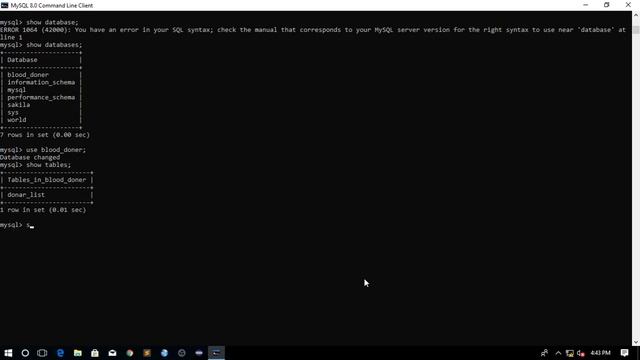Open the muted volume tray icon
640x360 pixels.
click(x=580, y=353)
